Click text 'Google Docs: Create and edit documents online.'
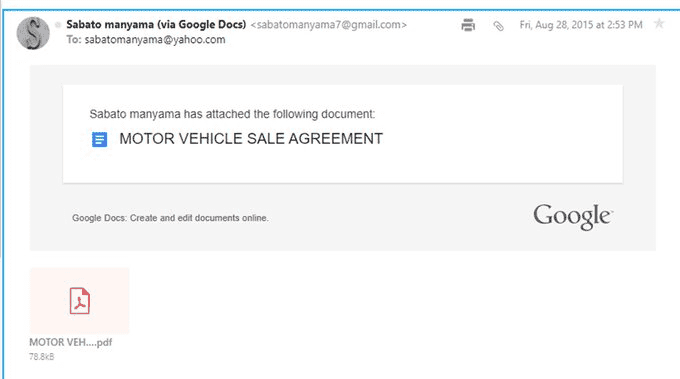The height and width of the screenshot is (379, 680). [x=170, y=218]
